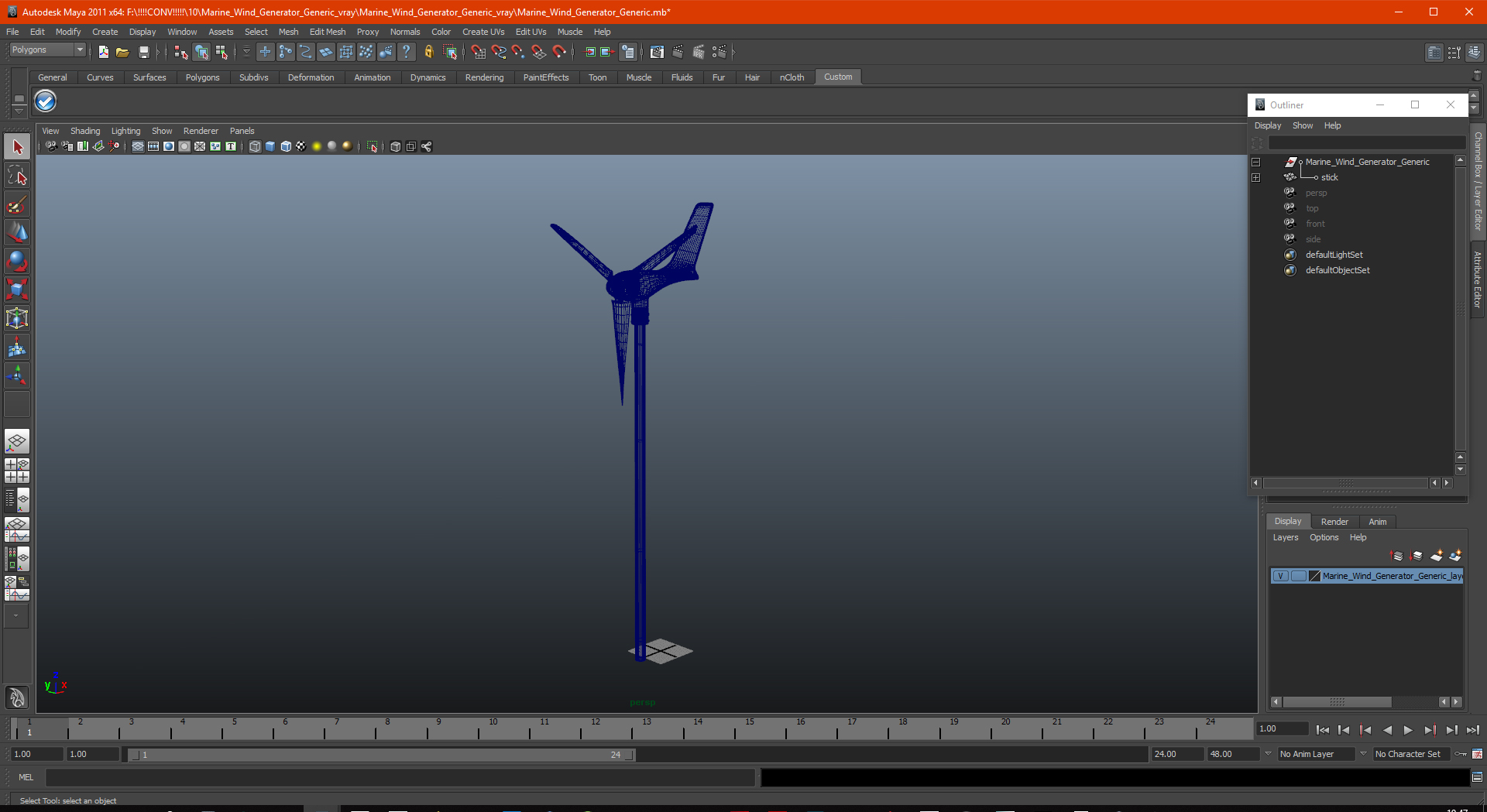Click the IPR render icon
The width and height of the screenshot is (1487, 812).
[x=699, y=52]
